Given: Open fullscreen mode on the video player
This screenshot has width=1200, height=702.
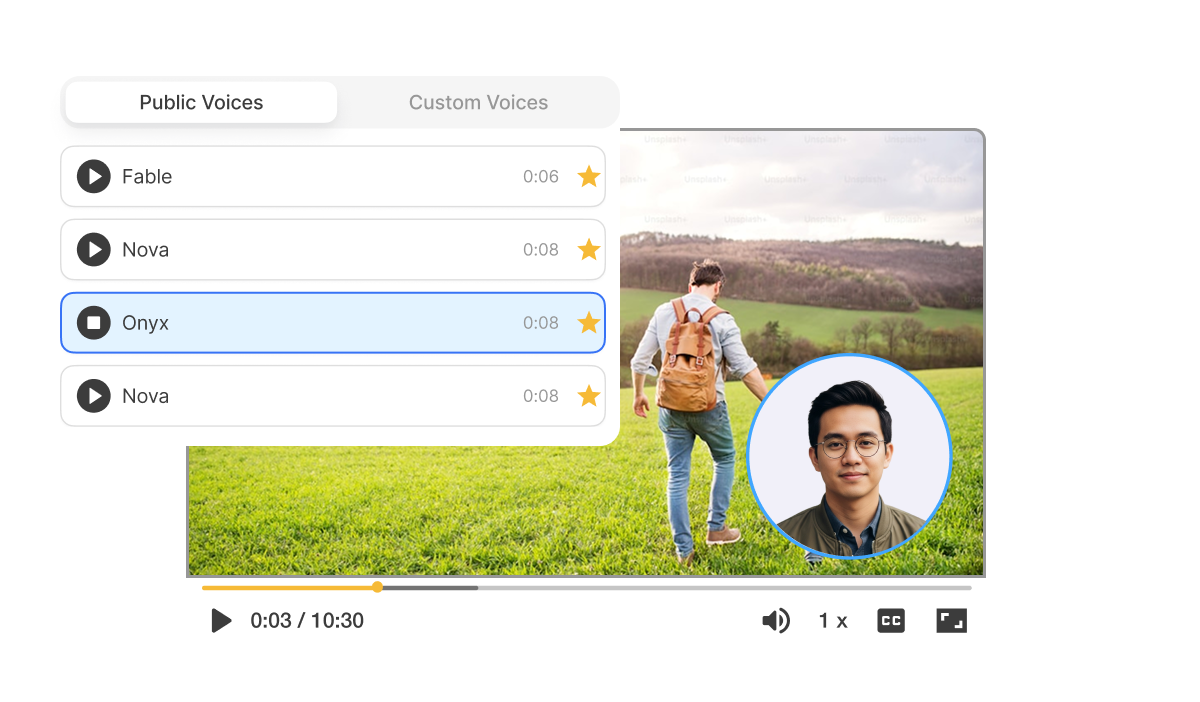Looking at the screenshot, I should pyautogui.click(x=950, y=620).
